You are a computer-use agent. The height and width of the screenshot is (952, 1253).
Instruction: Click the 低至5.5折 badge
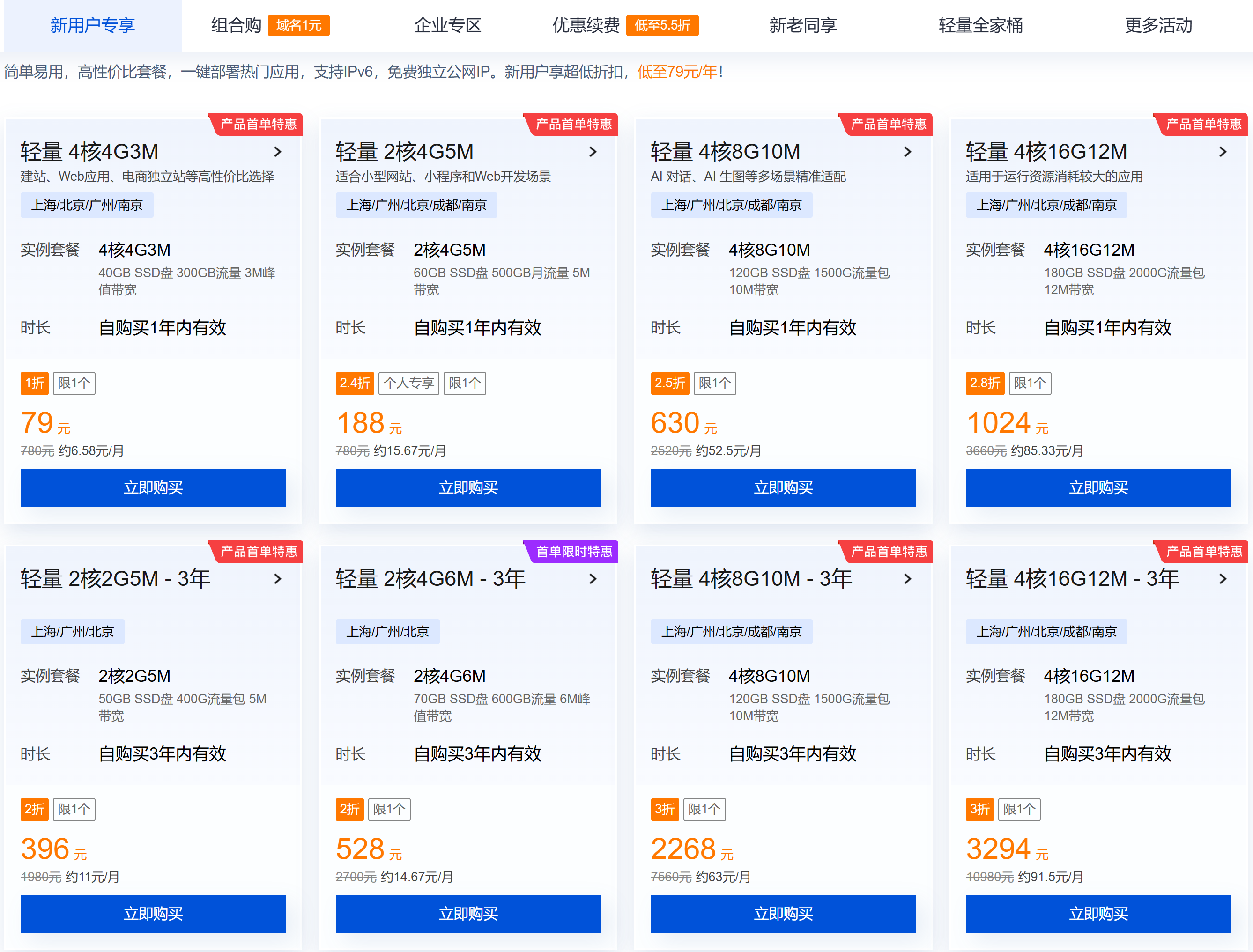click(x=662, y=25)
